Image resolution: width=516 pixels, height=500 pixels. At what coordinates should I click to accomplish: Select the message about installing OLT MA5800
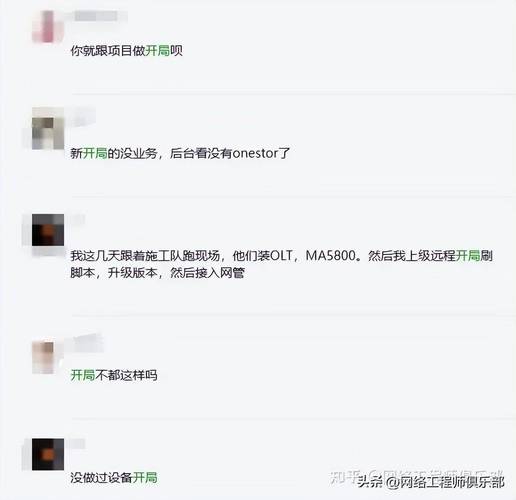pos(281,264)
